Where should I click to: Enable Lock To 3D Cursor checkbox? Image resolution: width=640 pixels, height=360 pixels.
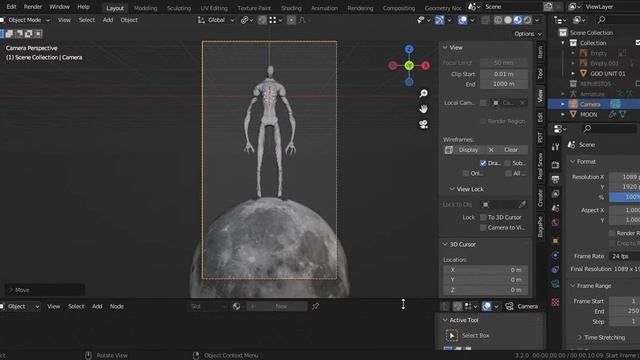tap(483, 217)
